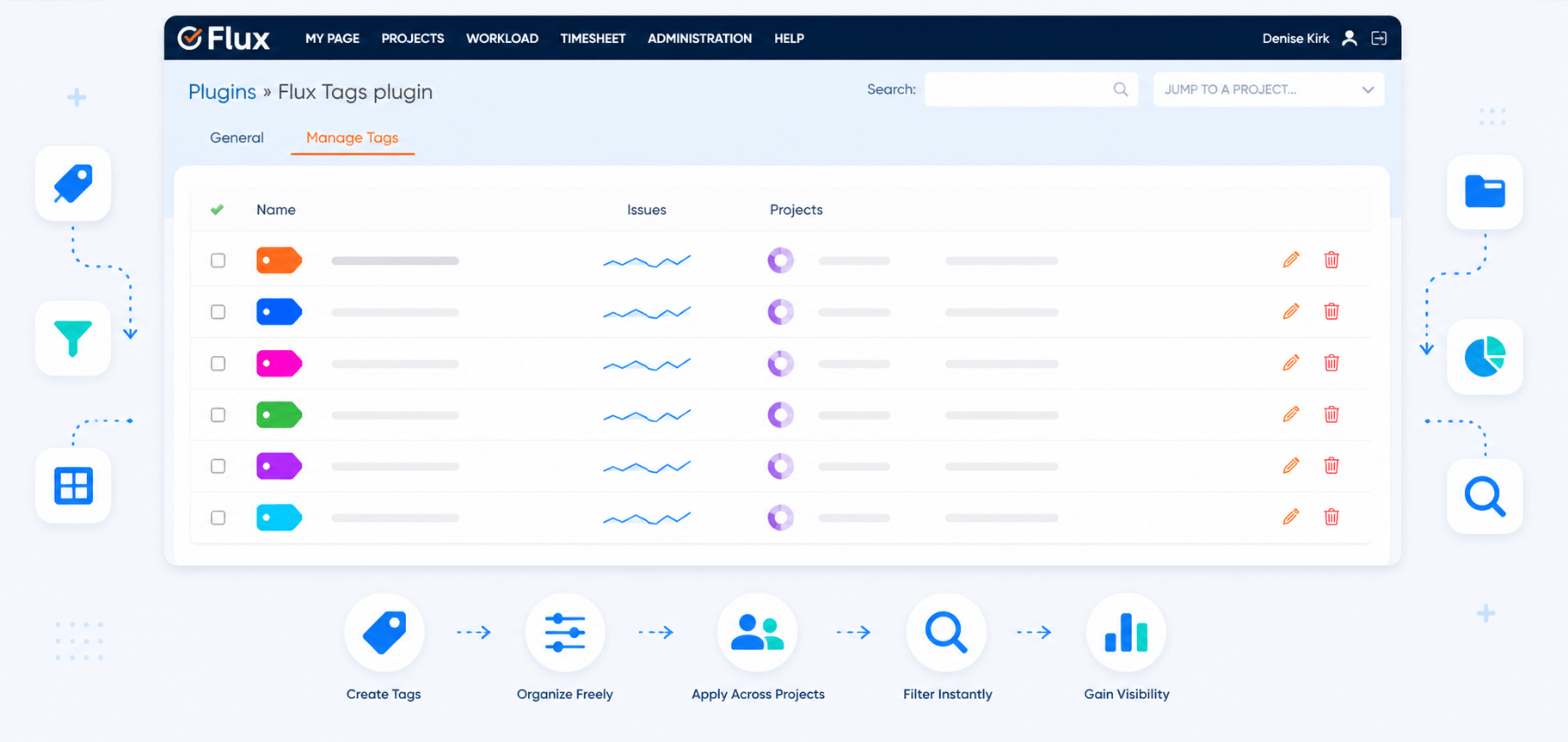Switch to the General tab
1568x742 pixels.
point(237,138)
